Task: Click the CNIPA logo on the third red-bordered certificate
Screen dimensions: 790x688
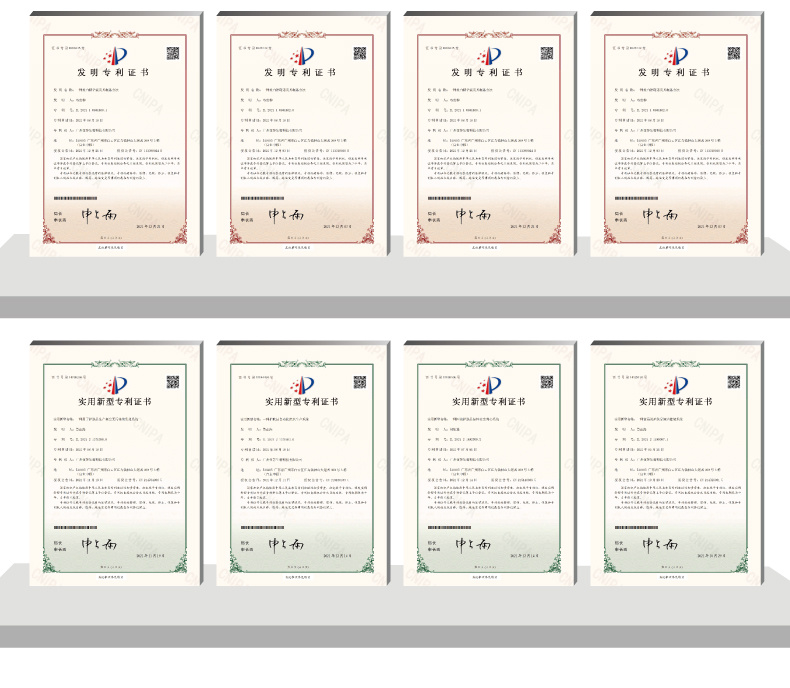Action: 489,56
